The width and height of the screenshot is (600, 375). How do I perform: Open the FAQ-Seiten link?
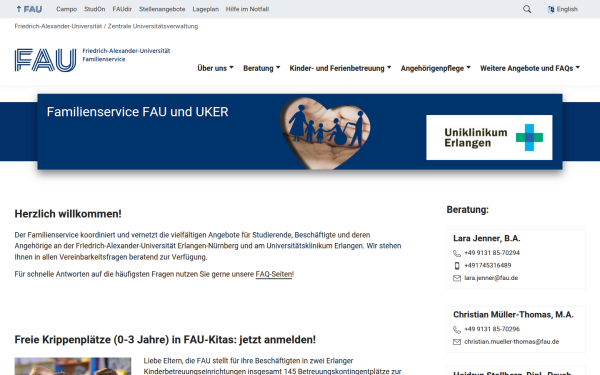[x=275, y=274]
